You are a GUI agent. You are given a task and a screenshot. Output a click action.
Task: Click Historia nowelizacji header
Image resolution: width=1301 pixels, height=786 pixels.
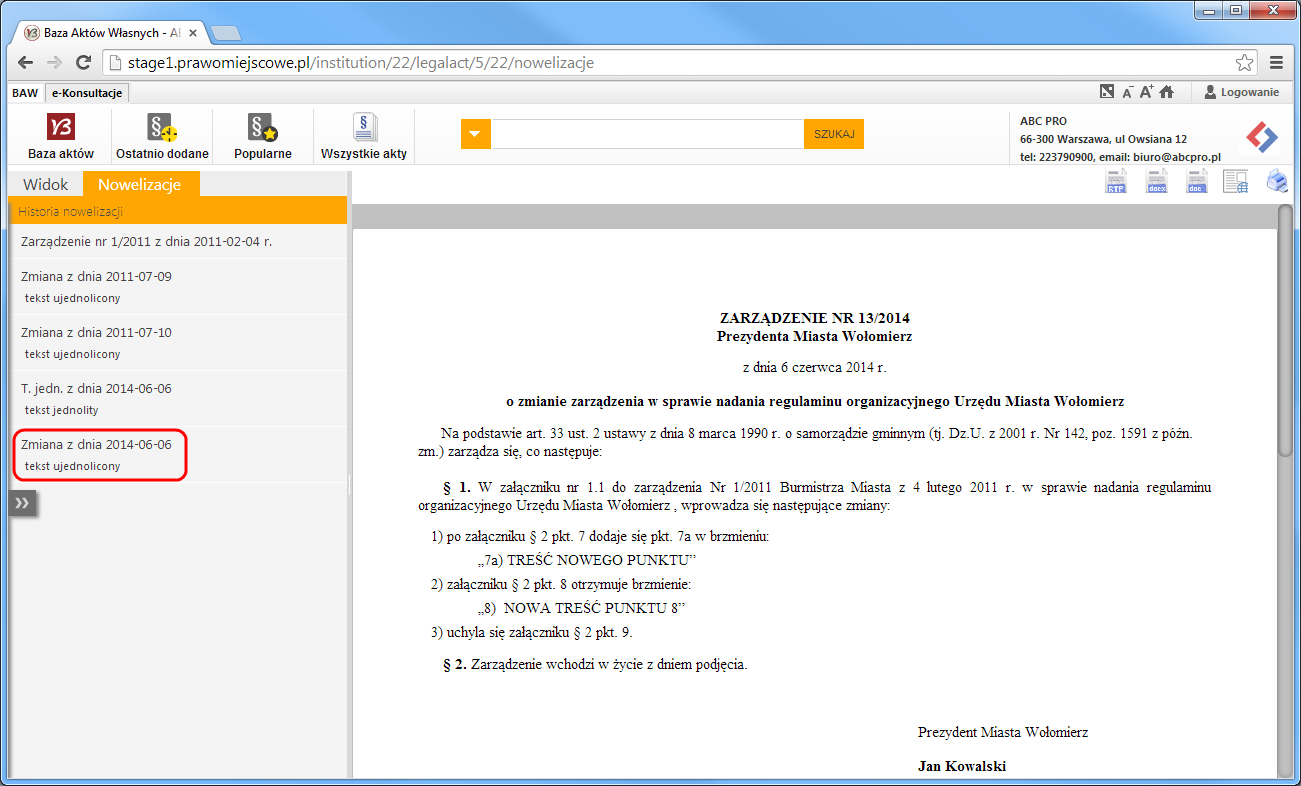178,211
